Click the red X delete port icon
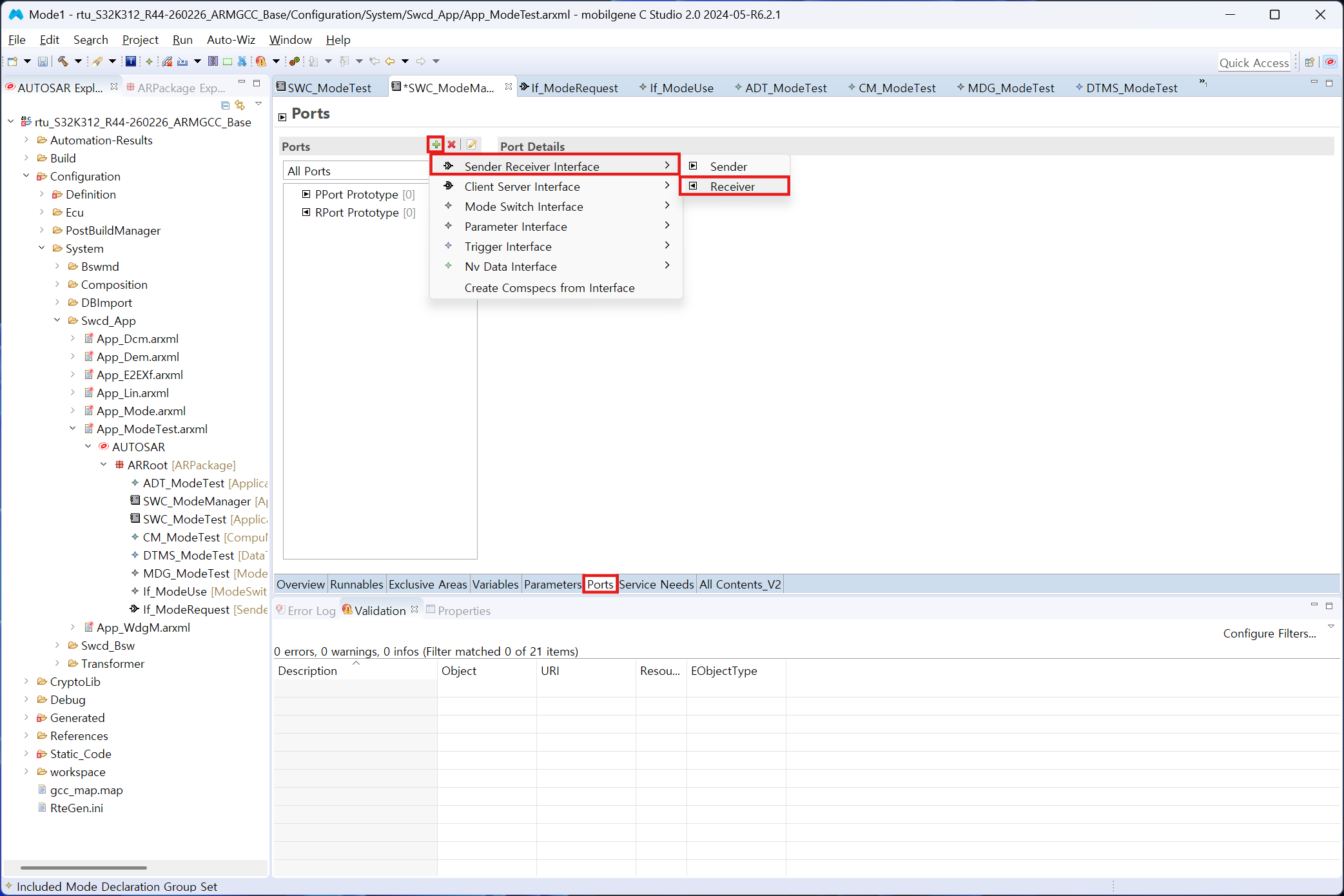The height and width of the screenshot is (896, 1344). (452, 144)
